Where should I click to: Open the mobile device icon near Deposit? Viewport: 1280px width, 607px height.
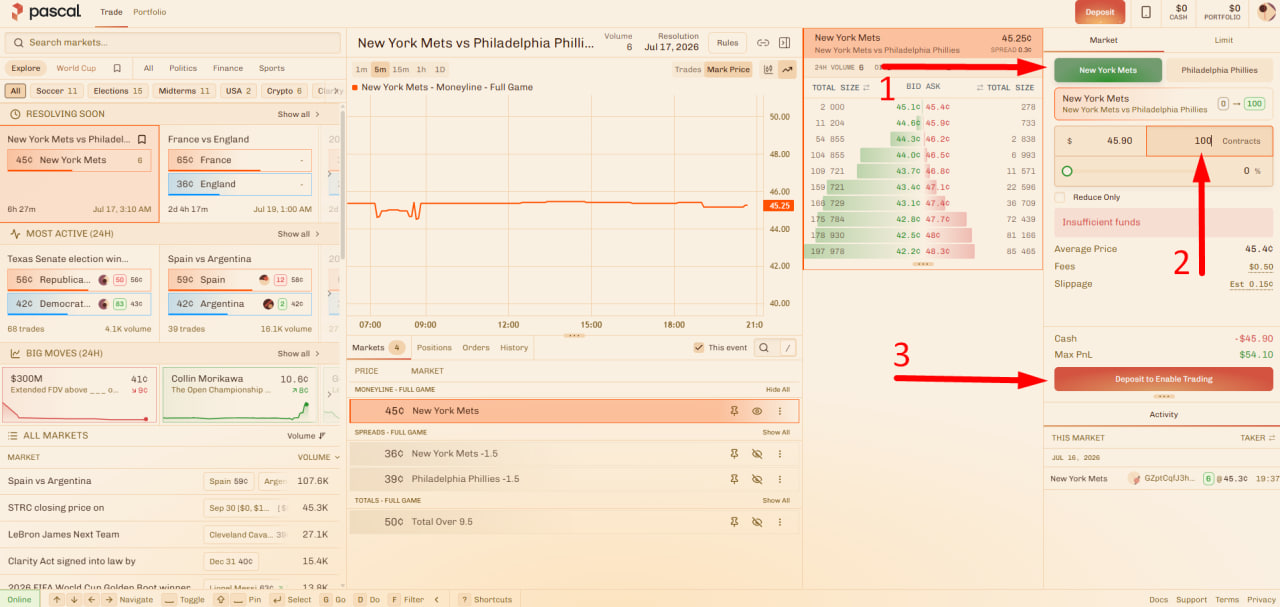(1145, 12)
